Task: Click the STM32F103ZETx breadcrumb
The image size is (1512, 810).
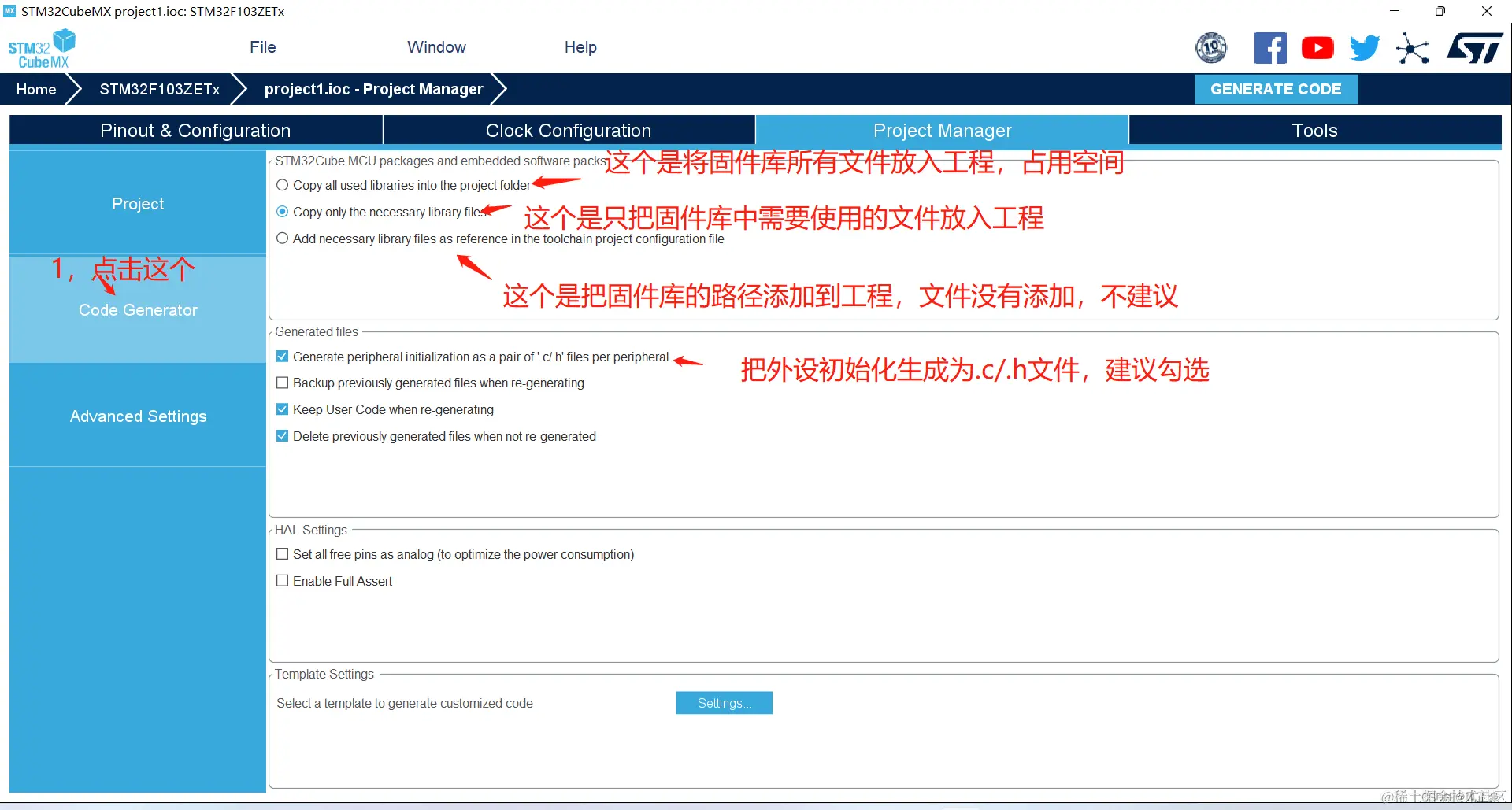Action: pos(160,89)
